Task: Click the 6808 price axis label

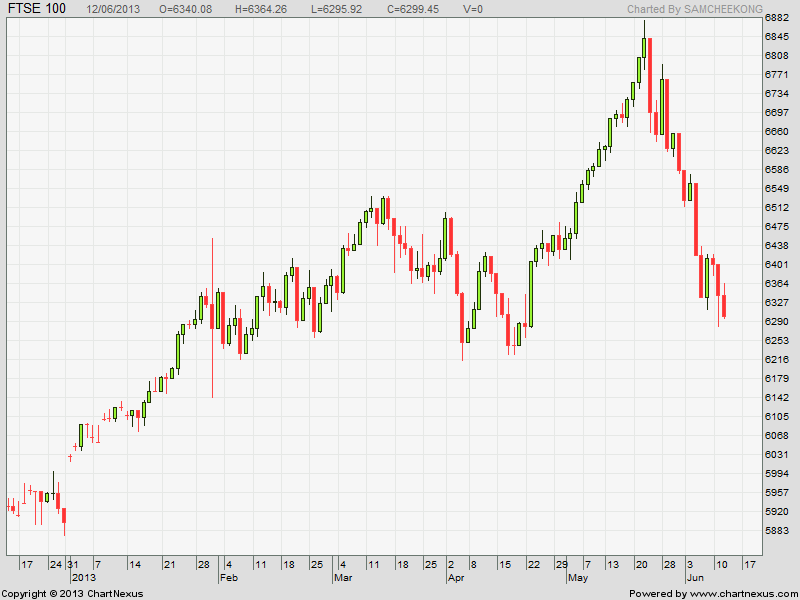Action: 777,56
